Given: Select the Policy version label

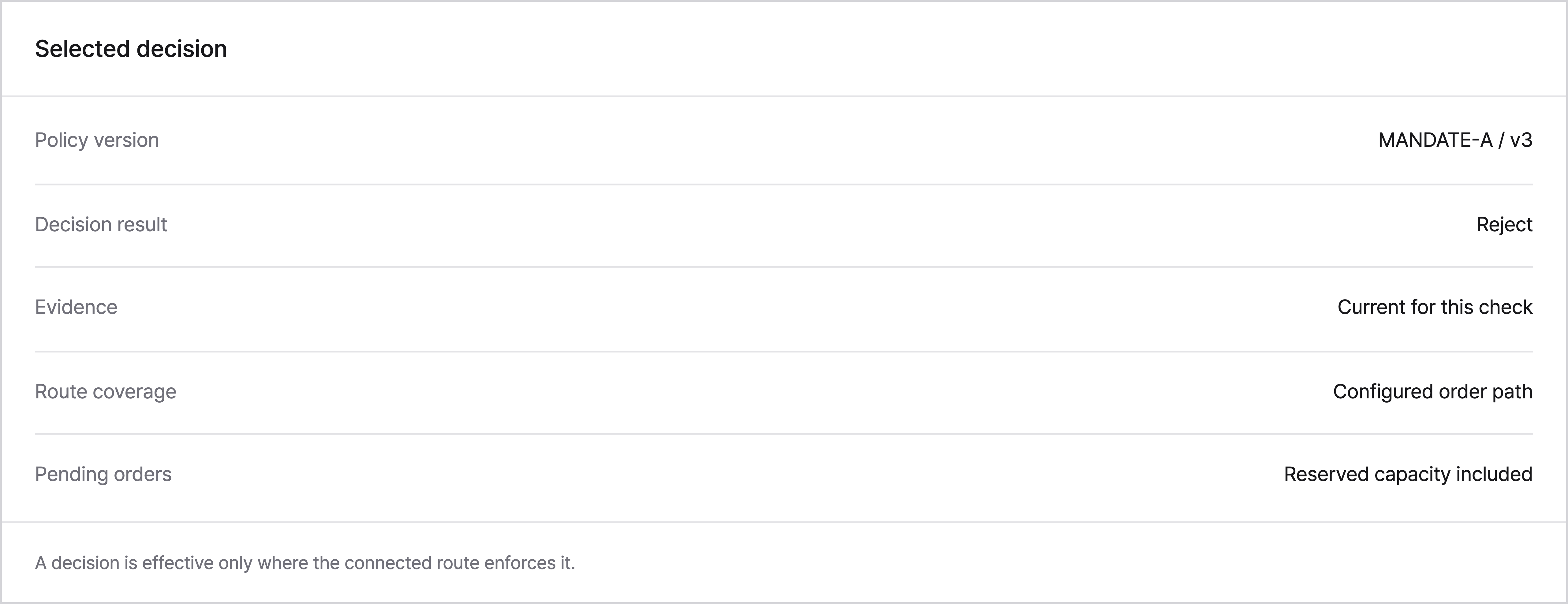Looking at the screenshot, I should tap(97, 140).
